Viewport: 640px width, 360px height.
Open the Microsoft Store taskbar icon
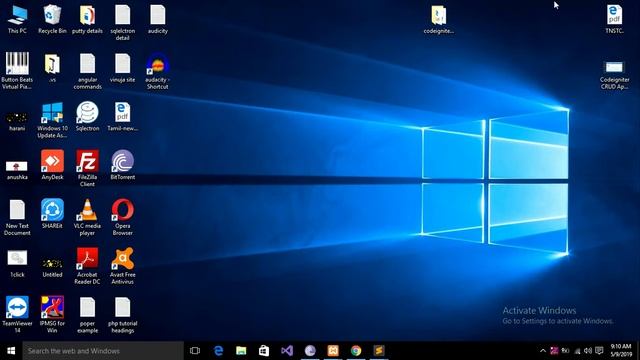tap(264, 351)
